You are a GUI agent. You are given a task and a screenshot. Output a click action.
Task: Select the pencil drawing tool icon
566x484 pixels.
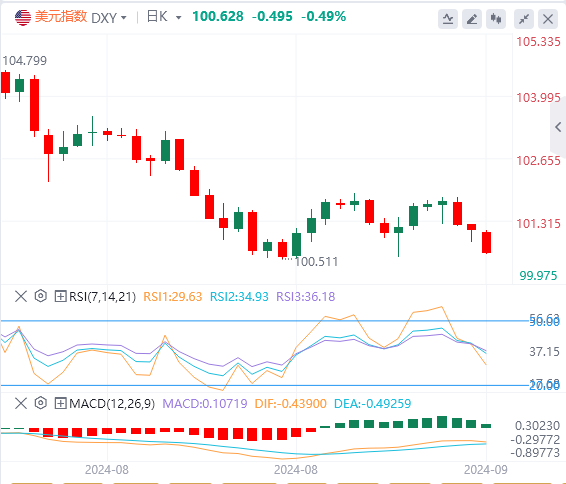[x=472, y=19]
